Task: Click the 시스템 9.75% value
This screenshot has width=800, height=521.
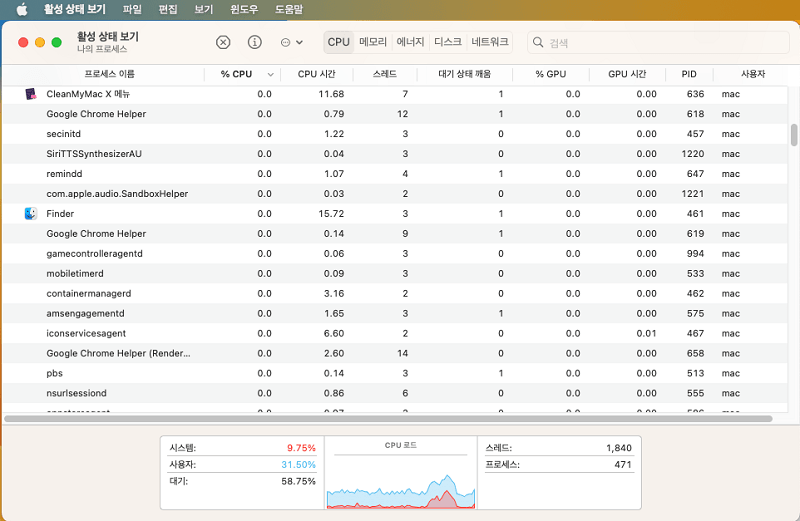Action: (x=301, y=448)
